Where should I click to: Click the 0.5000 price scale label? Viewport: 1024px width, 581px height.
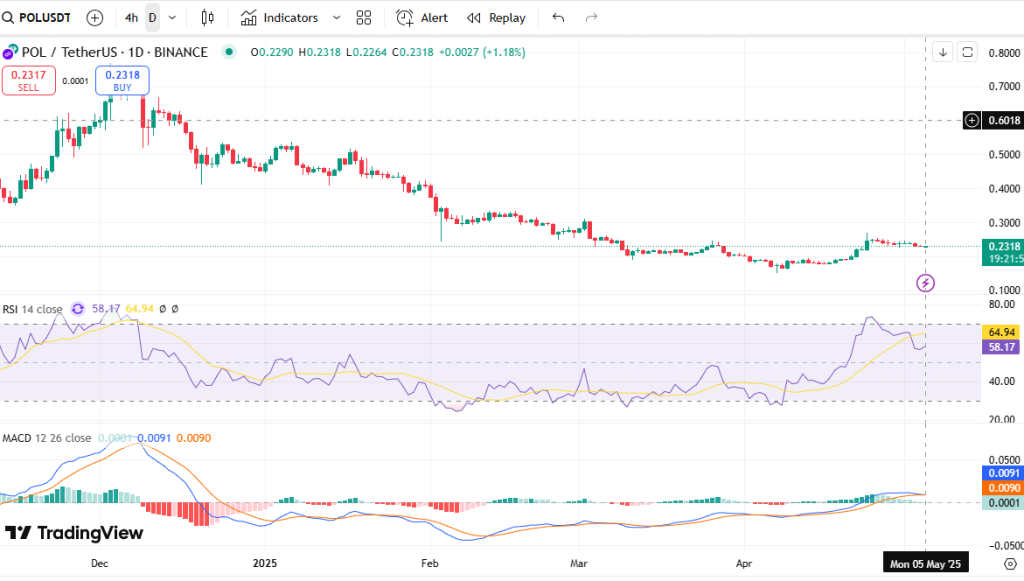click(x=1004, y=155)
